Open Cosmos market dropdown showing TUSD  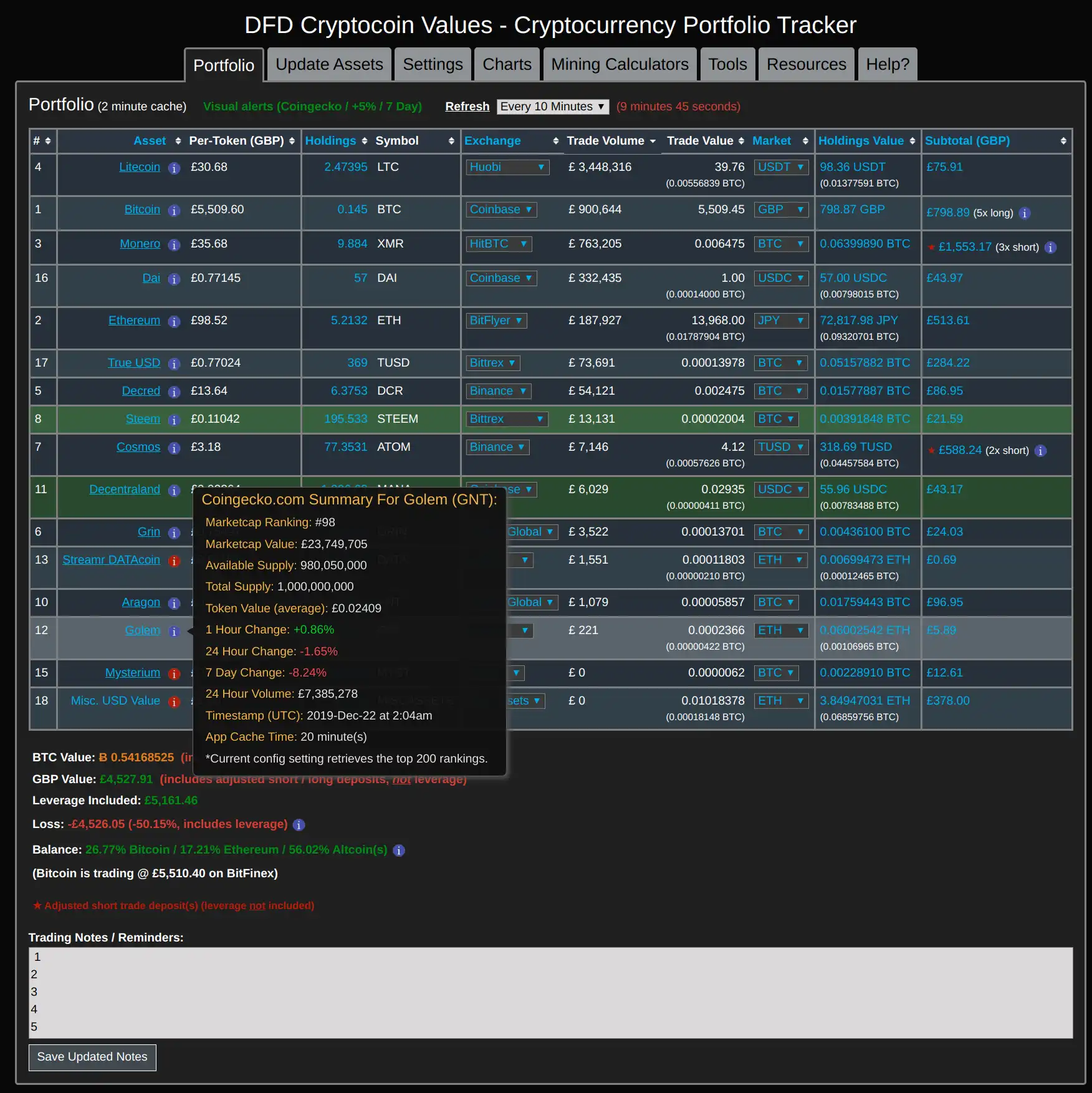pos(781,447)
